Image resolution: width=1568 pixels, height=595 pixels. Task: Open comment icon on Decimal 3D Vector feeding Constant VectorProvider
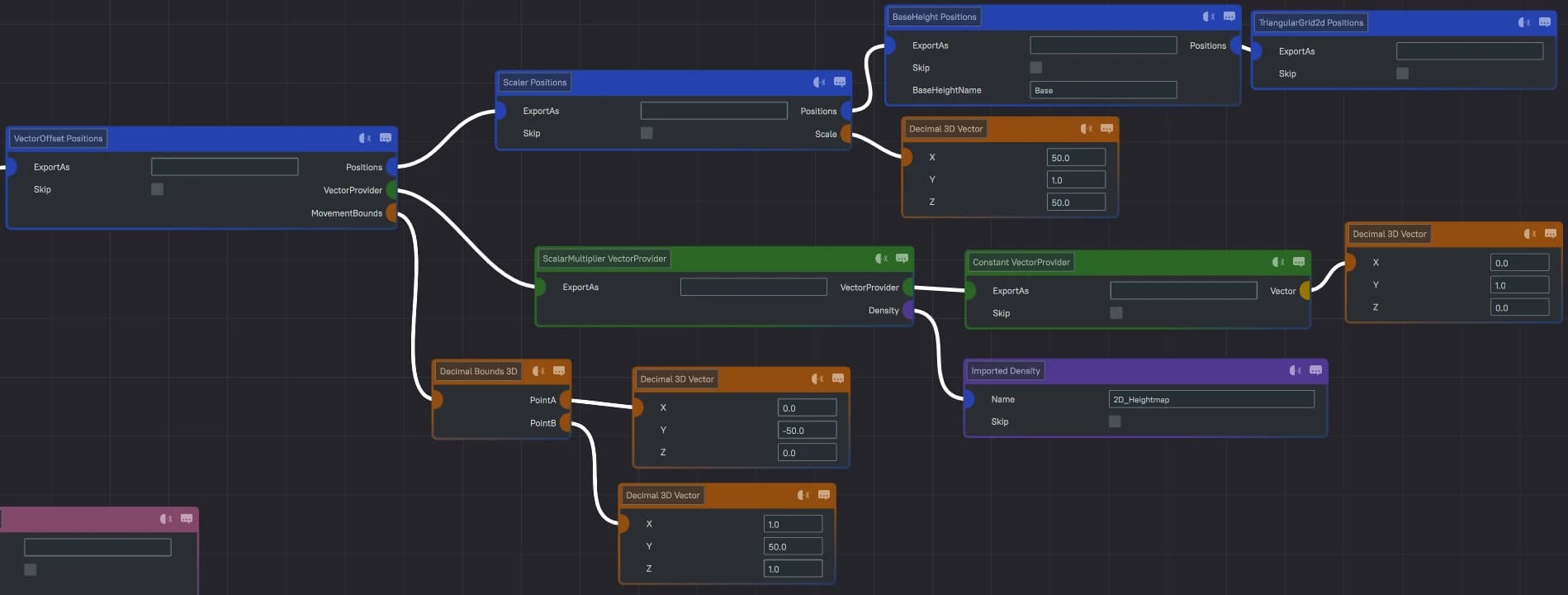click(x=1551, y=234)
